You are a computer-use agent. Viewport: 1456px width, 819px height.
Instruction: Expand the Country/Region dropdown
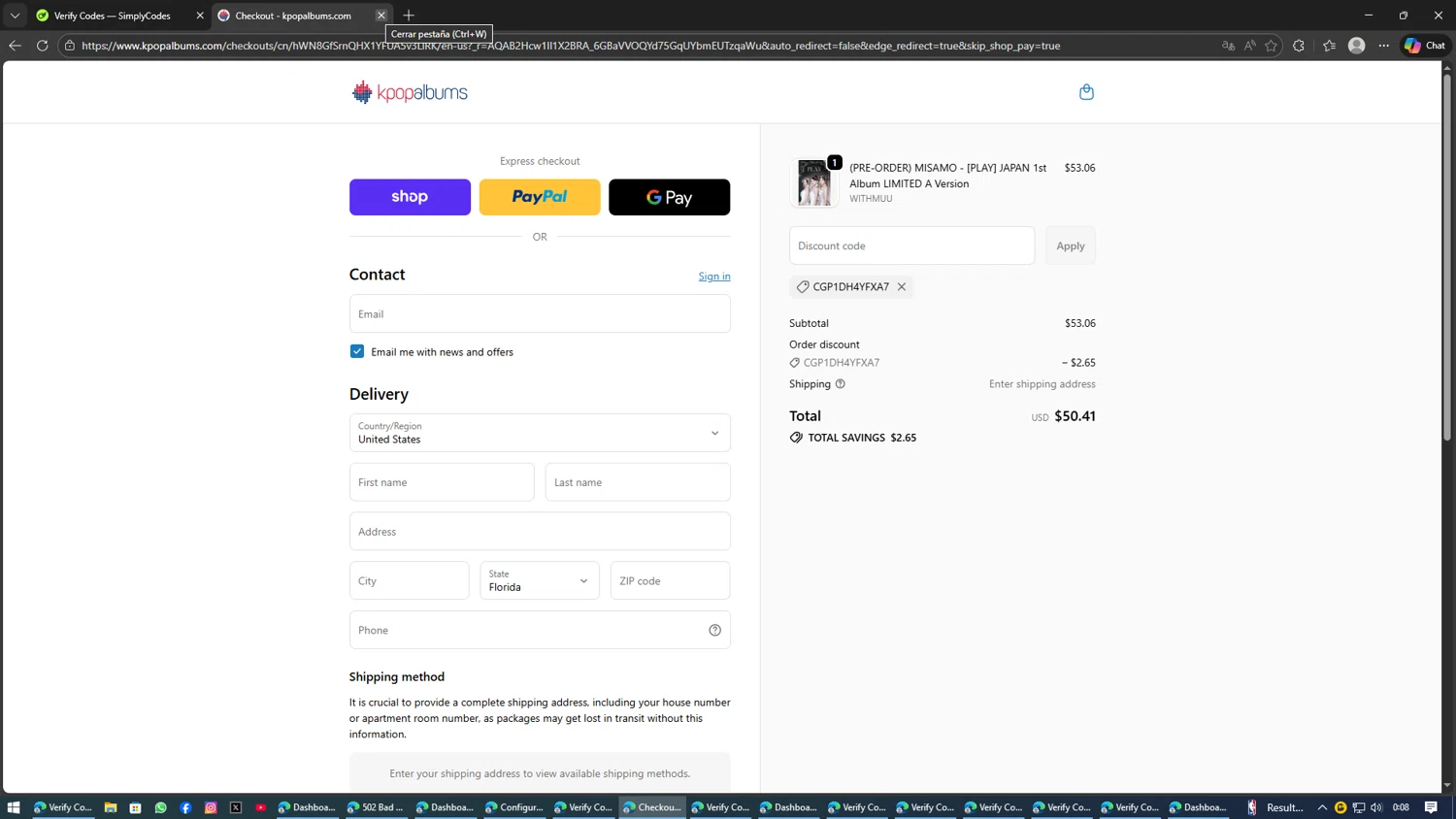tap(540, 433)
